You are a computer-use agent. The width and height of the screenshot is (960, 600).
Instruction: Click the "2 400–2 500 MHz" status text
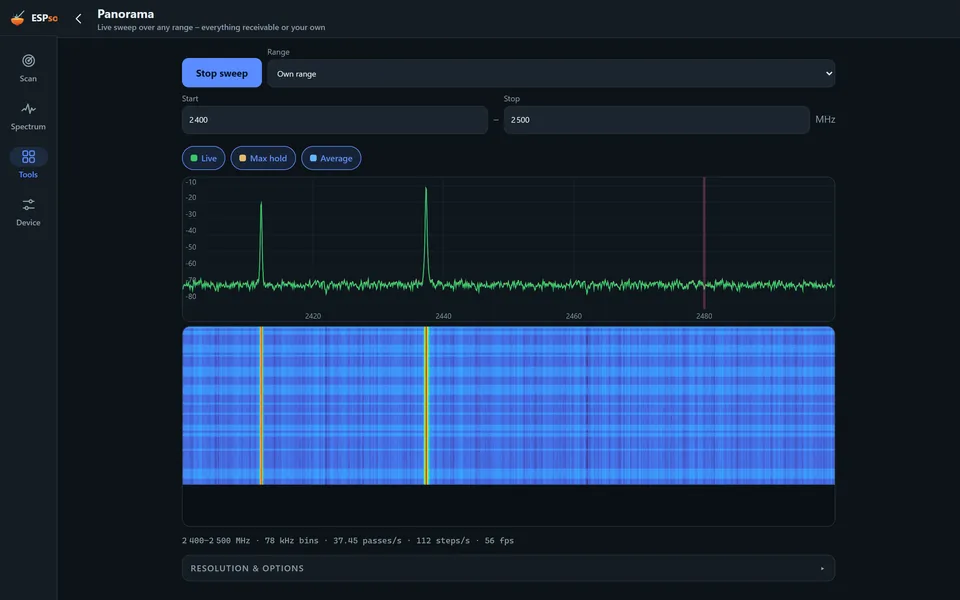[216, 541]
